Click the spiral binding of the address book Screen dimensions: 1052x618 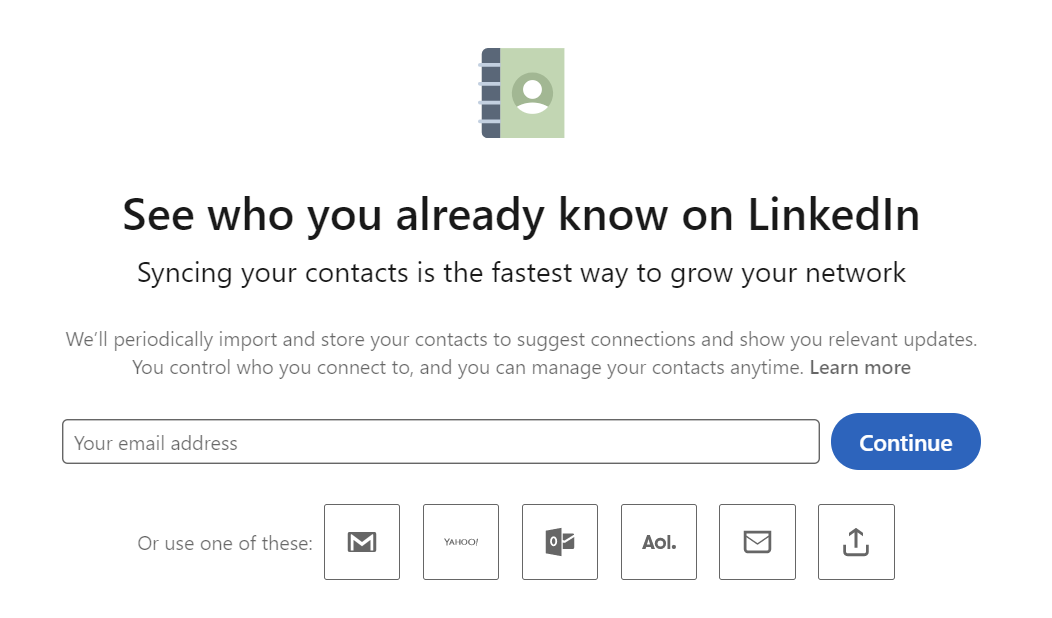[489, 93]
